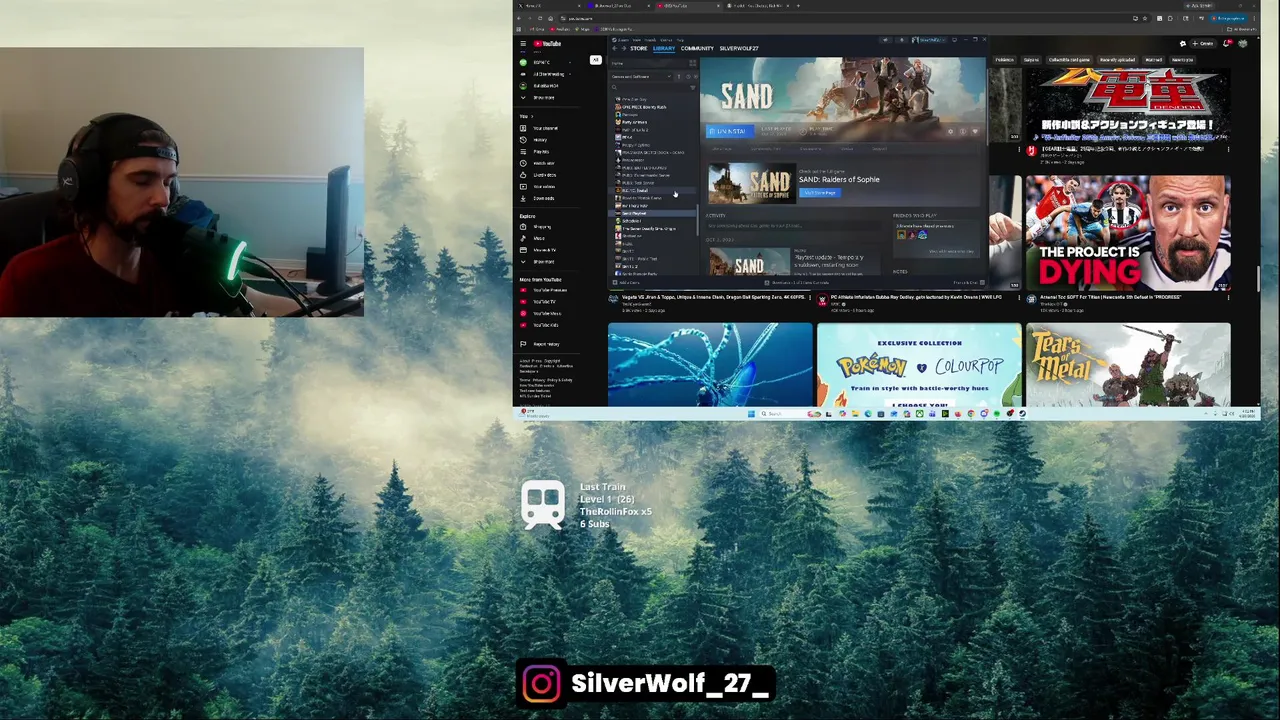Switch to Steam STORE tab
The width and height of the screenshot is (1280, 720).
638,48
